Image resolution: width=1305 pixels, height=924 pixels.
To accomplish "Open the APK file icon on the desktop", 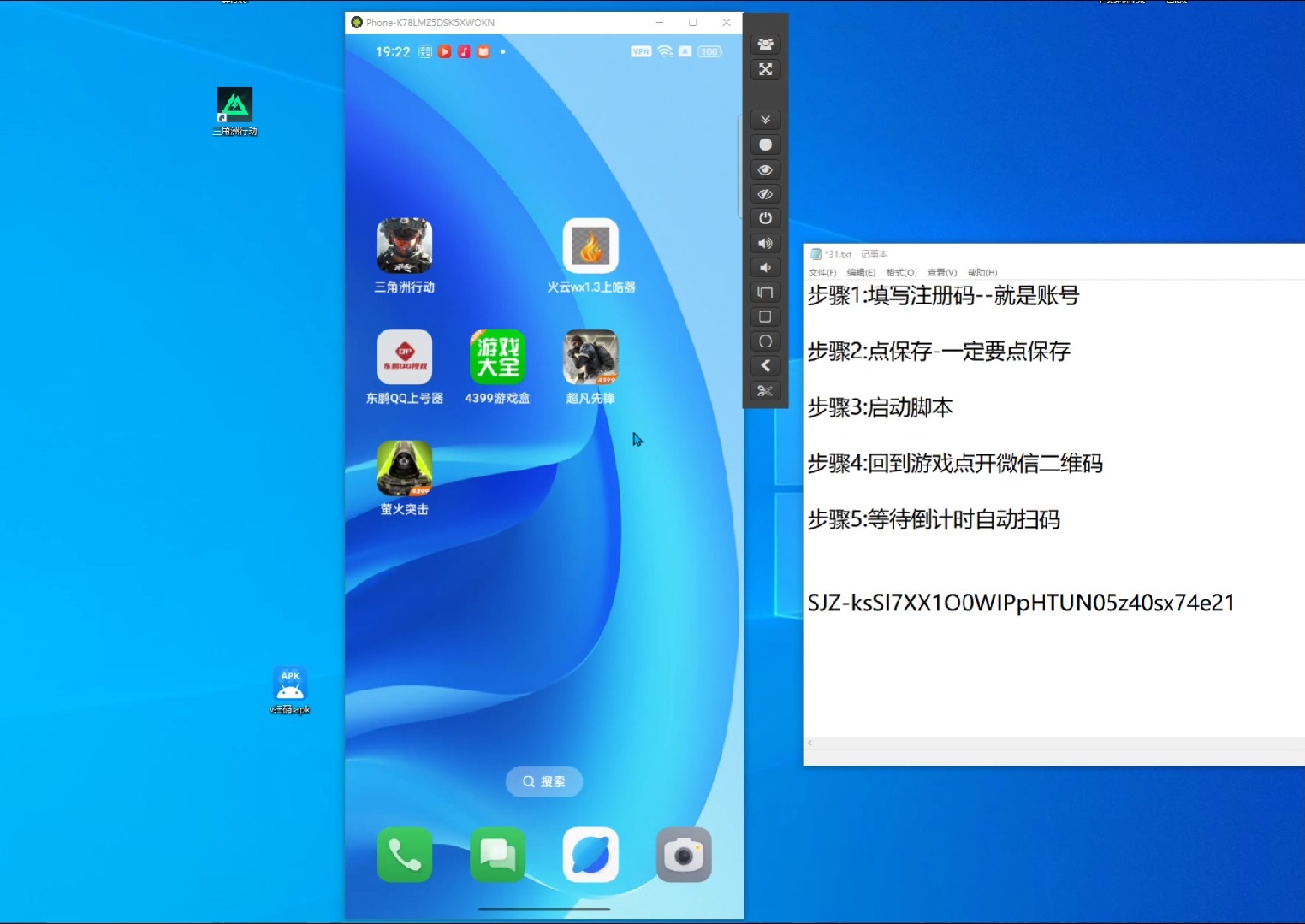I will 289,690.
